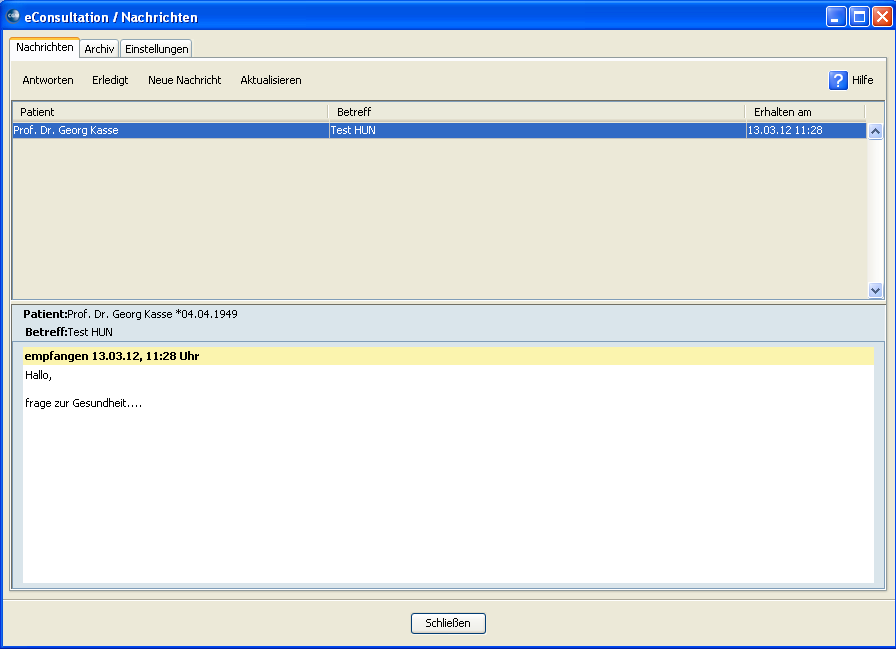Compose a Neue Nachricht
The image size is (896, 649).
coord(185,81)
